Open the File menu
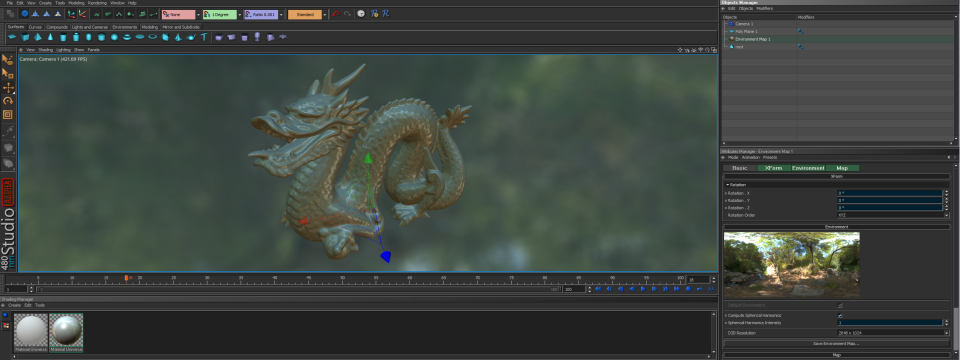Screen dimensions: 960x360 tap(9, 3)
